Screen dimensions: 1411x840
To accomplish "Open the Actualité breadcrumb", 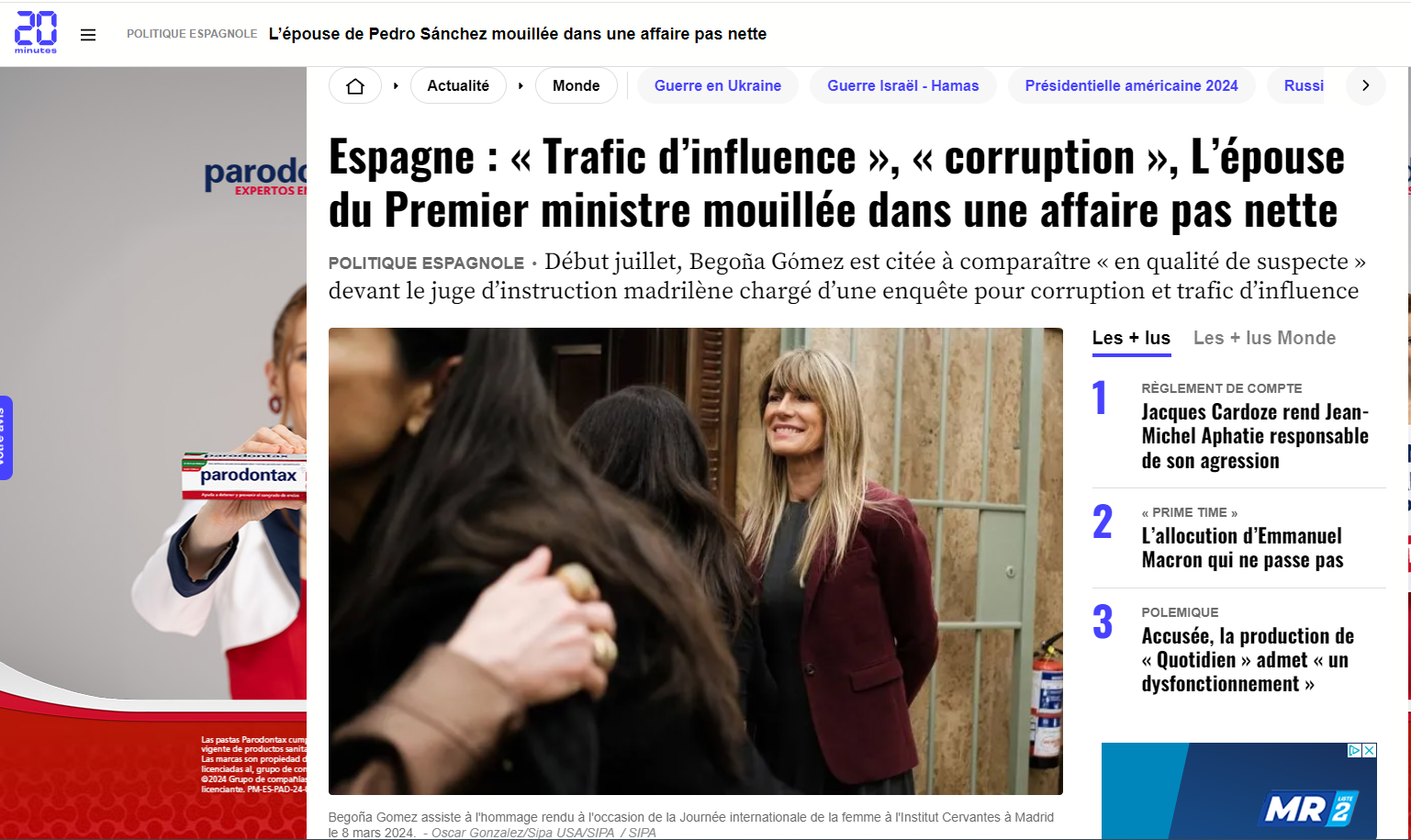I will [458, 85].
